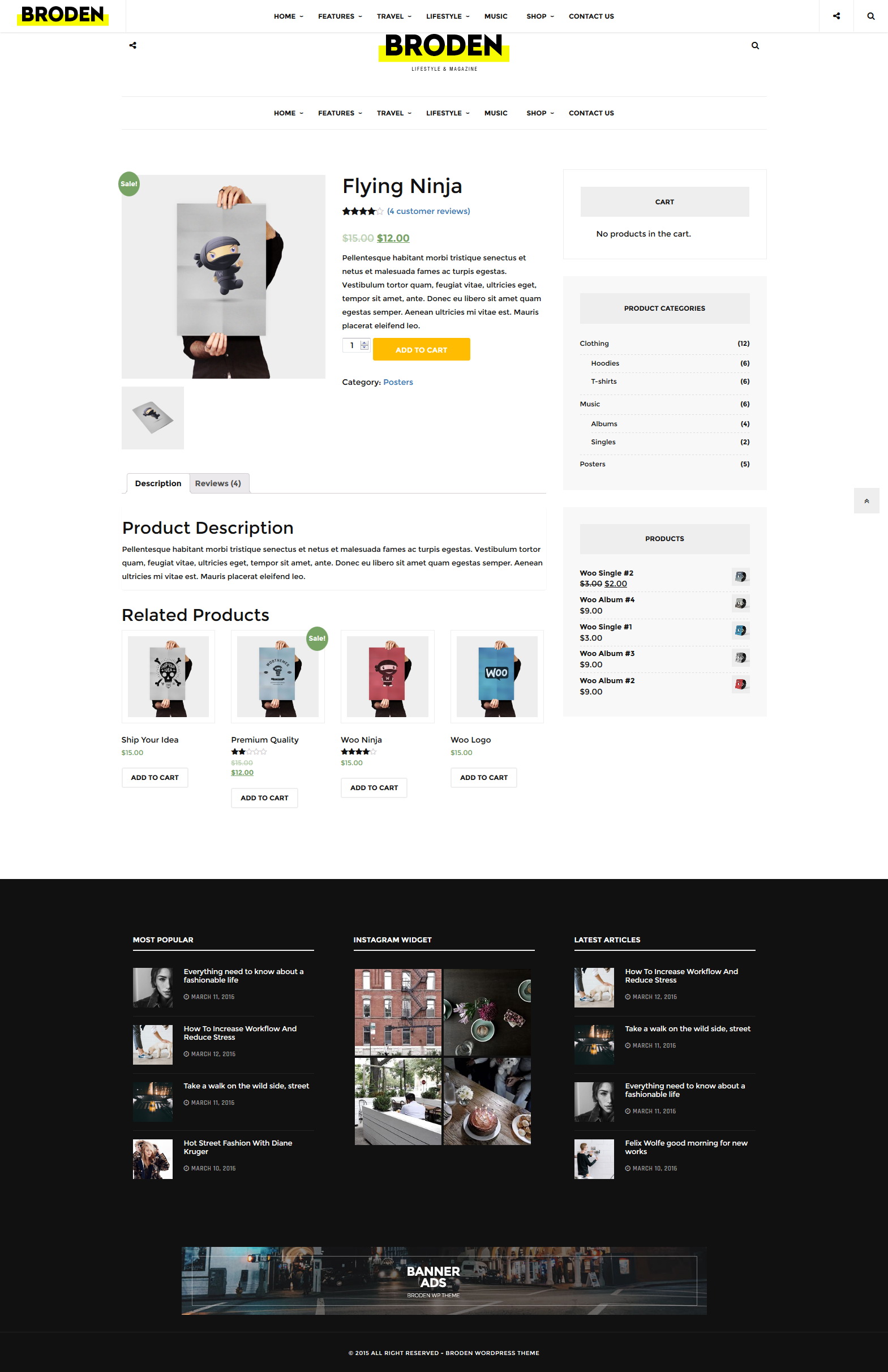This screenshot has width=888, height=1372.
Task: Click the quantity stepper arrows
Action: tap(364, 345)
